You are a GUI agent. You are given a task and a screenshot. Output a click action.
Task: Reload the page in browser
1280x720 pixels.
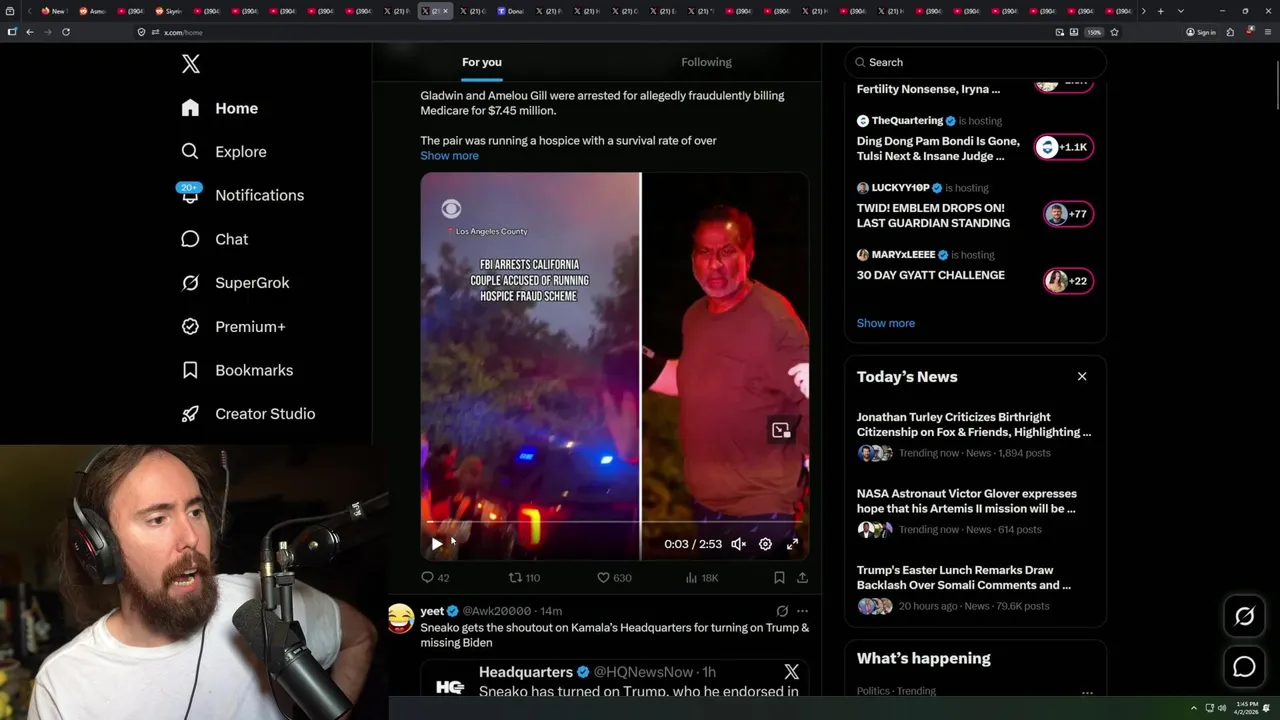tap(66, 32)
